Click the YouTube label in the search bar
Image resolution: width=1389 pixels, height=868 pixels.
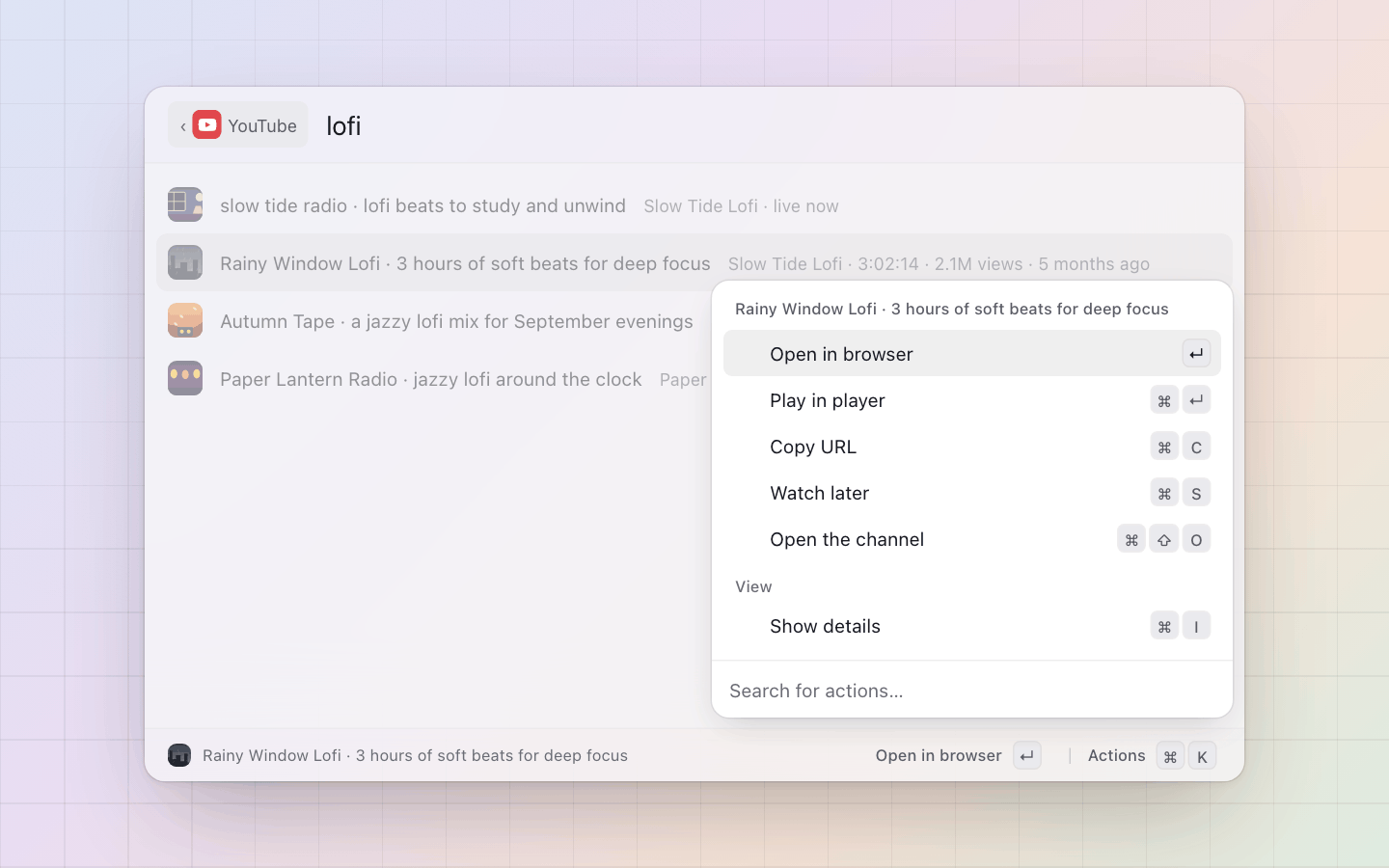click(x=262, y=126)
